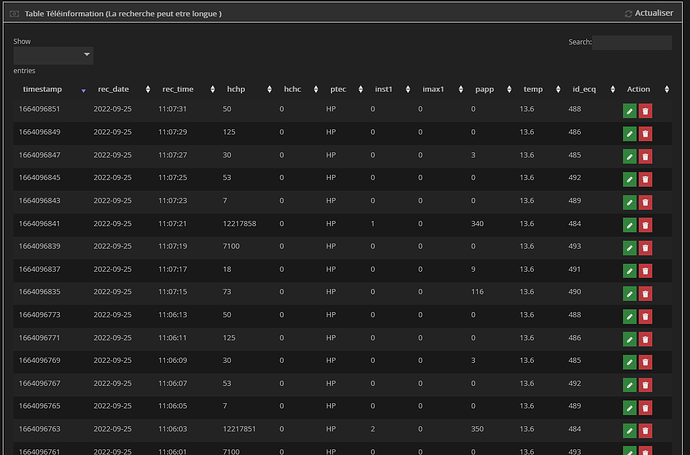
Task: Edit the record with hchp 12217858
Action: 629,224
